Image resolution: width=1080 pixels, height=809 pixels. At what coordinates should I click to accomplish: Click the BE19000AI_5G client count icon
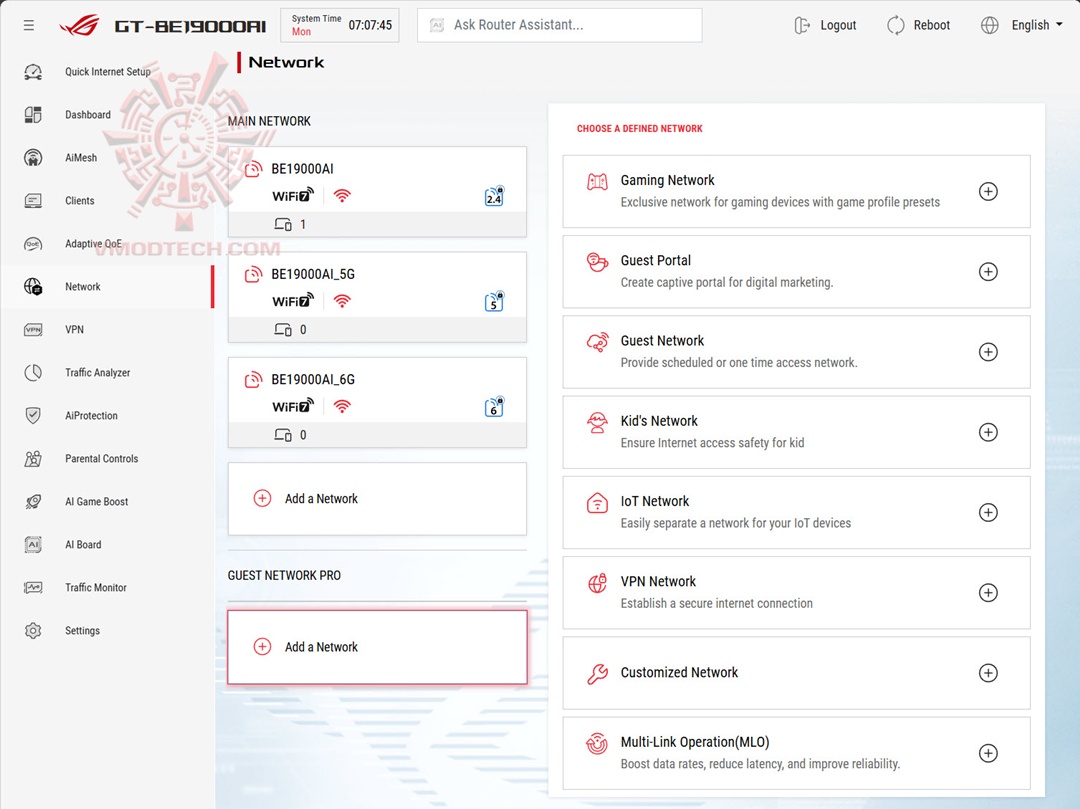[283, 330]
